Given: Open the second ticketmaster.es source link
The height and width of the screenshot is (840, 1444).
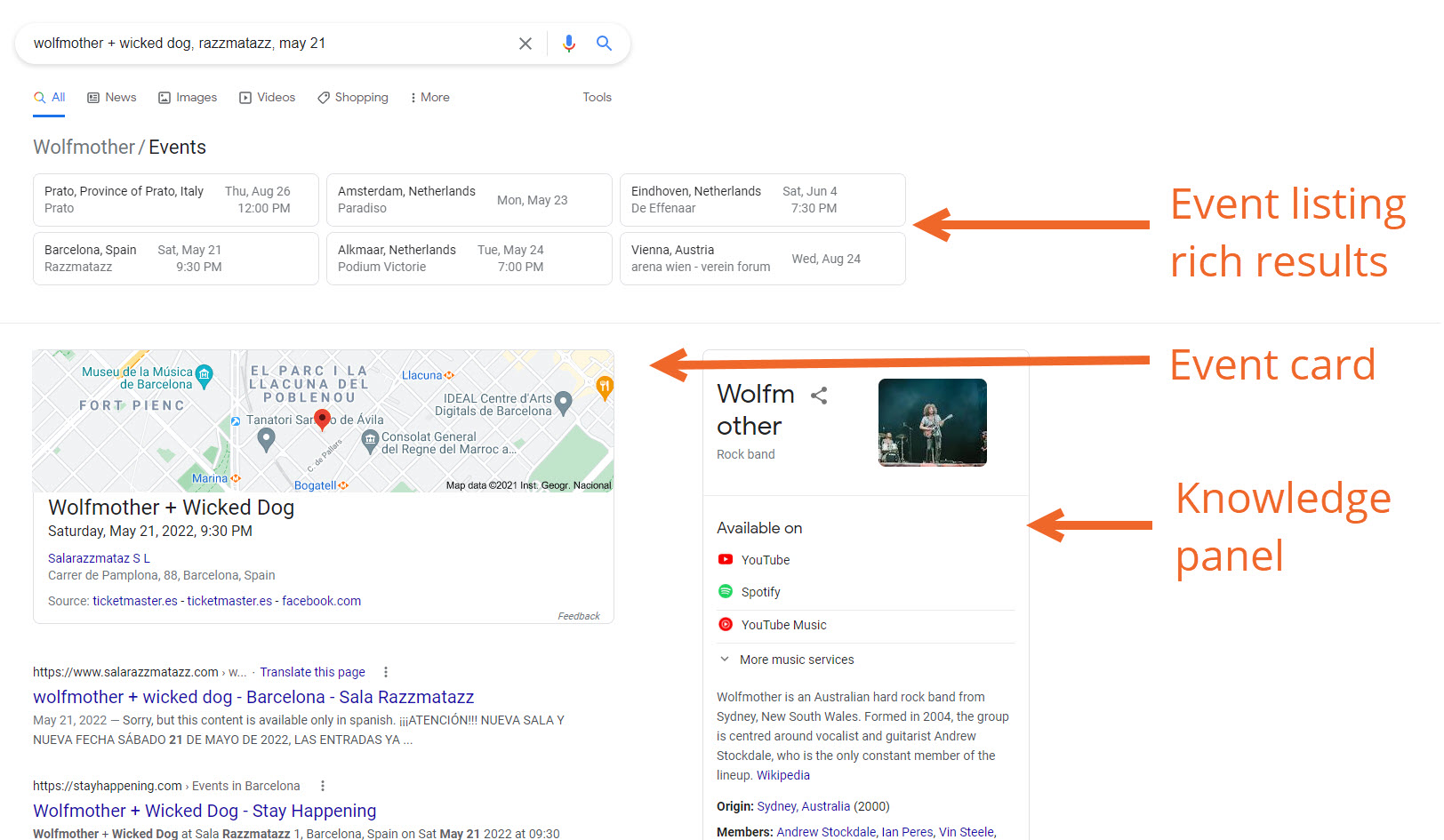Looking at the screenshot, I should [229, 601].
